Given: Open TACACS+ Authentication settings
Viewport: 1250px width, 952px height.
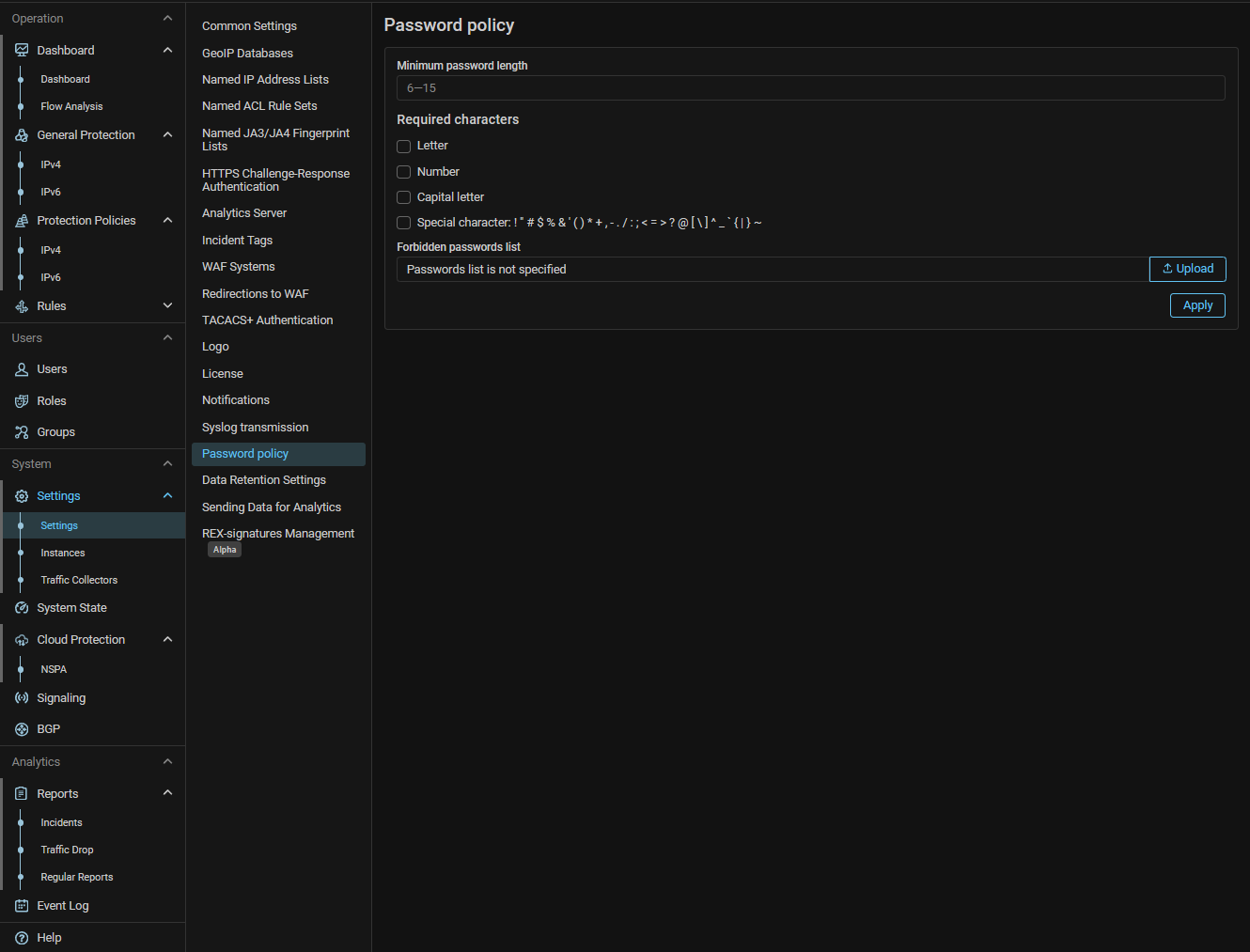Looking at the screenshot, I should tap(267, 320).
